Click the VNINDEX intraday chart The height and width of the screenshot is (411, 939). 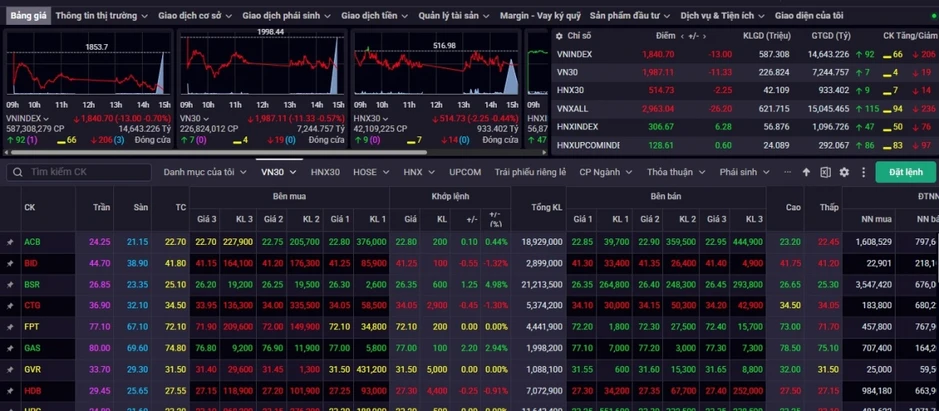click(x=88, y=65)
